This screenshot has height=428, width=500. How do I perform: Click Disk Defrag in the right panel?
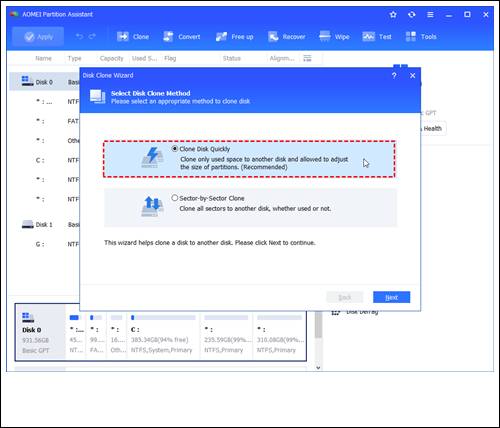point(355,312)
